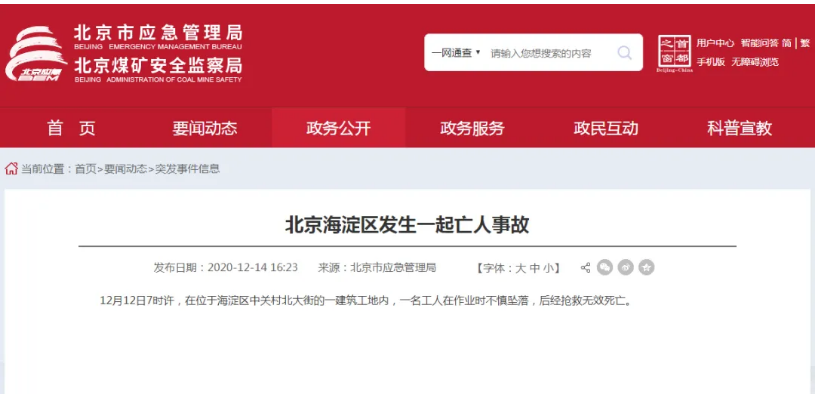
Task: Click the search text input field
Action: 545,53
